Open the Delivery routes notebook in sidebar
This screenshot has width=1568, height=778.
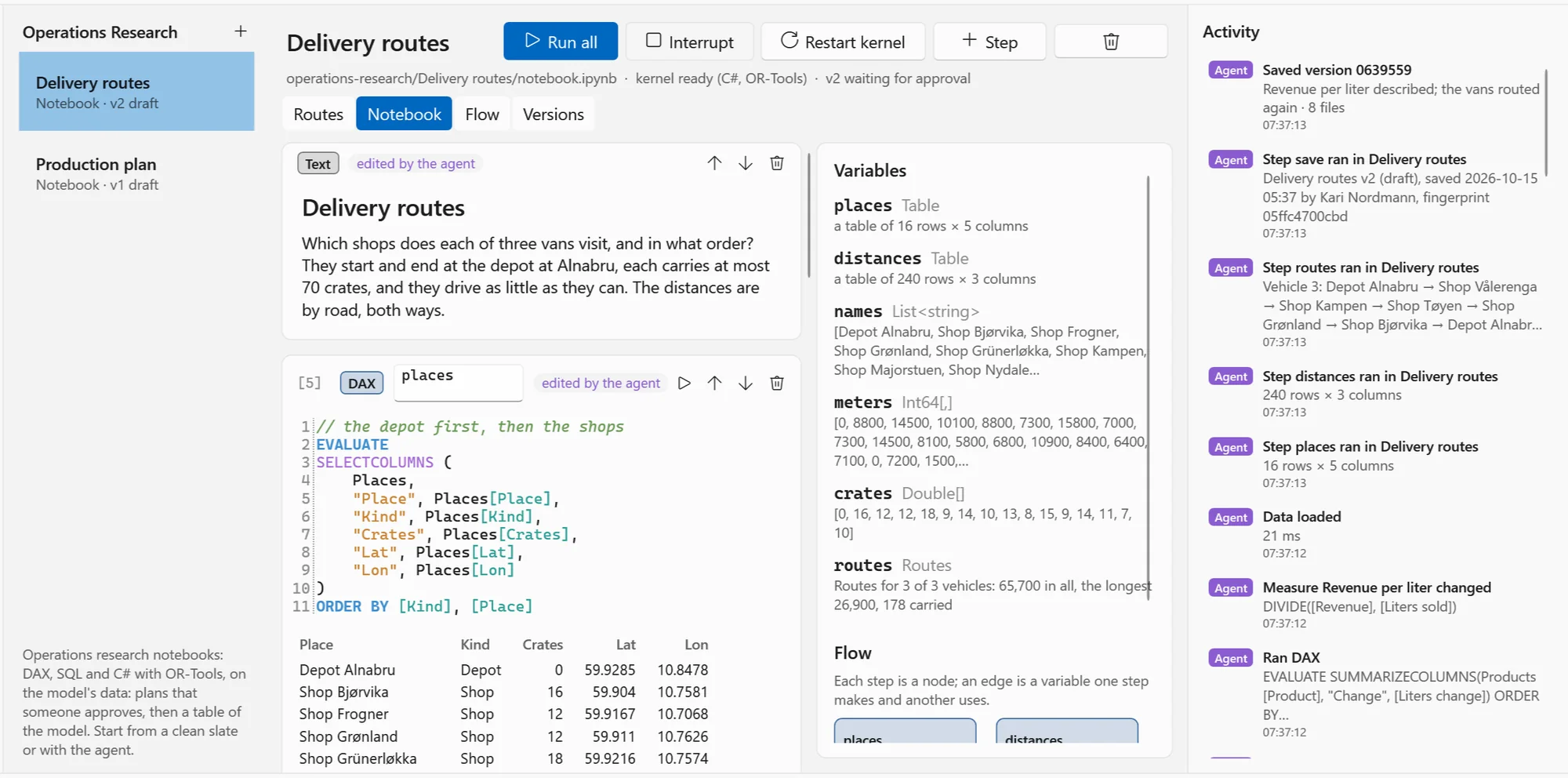tap(136, 92)
